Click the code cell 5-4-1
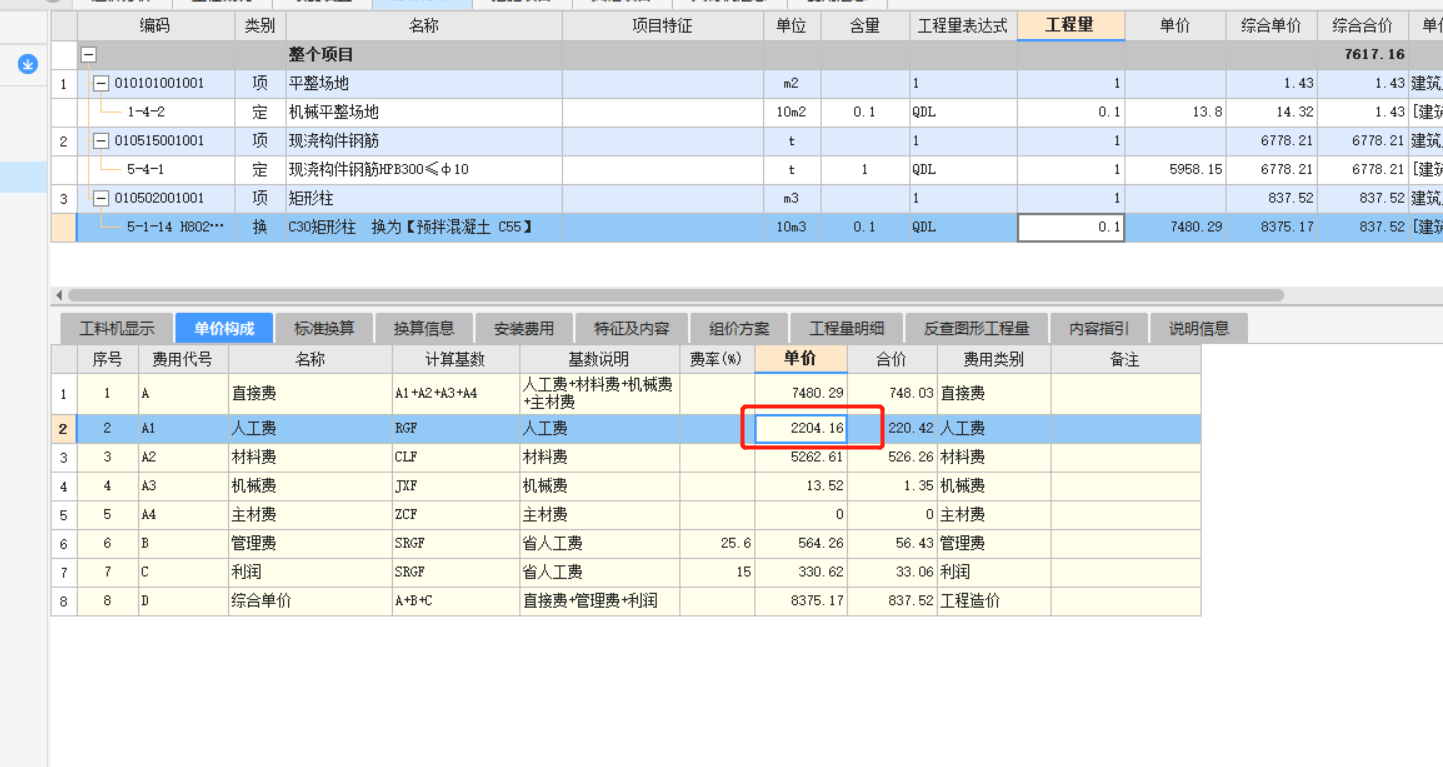Screen dimensions: 1443x767 155,170
